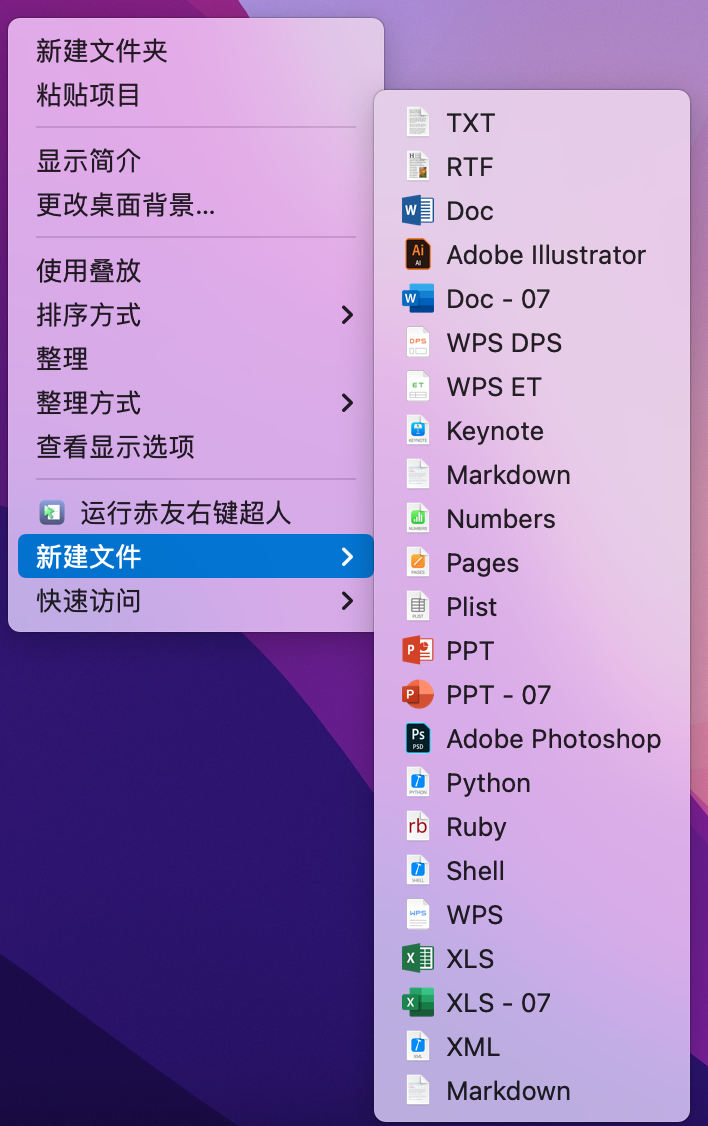Expand the 整理方式 submenu arrow
The width and height of the screenshot is (708, 1126).
click(347, 403)
